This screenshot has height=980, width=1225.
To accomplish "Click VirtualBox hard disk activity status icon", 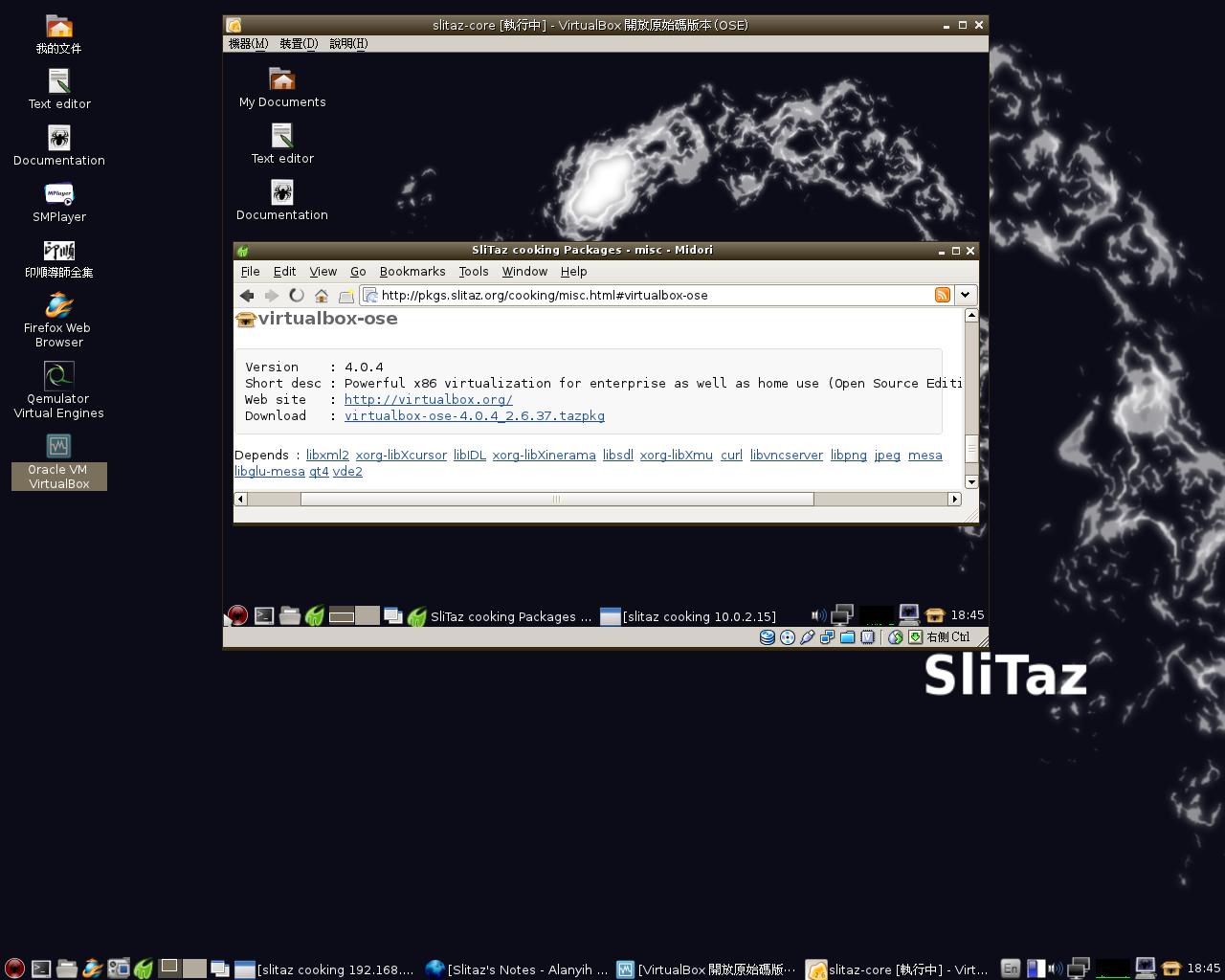I will [x=768, y=637].
